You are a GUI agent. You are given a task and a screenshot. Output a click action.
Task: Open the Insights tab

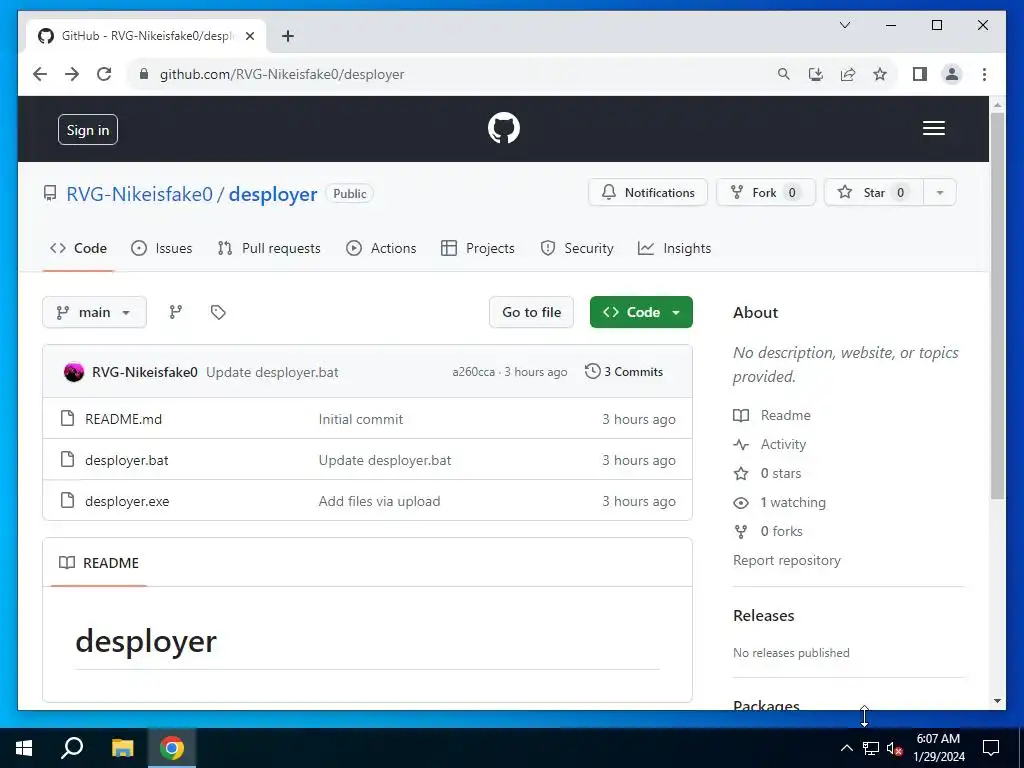674,248
